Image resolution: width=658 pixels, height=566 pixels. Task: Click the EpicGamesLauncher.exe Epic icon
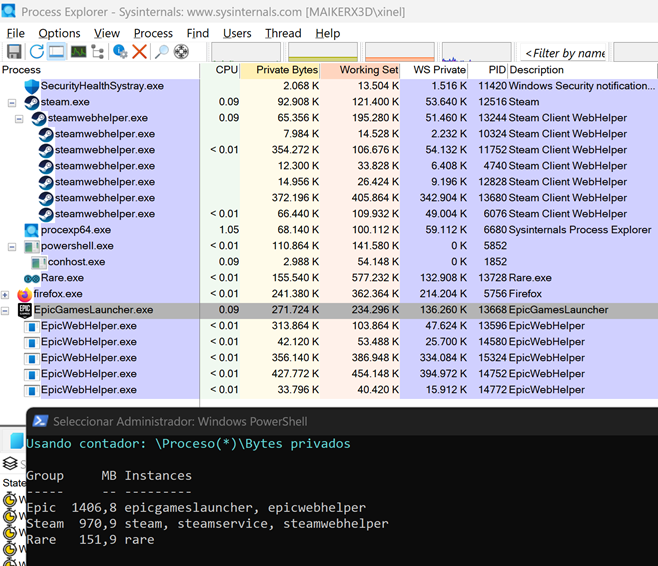[24, 310]
